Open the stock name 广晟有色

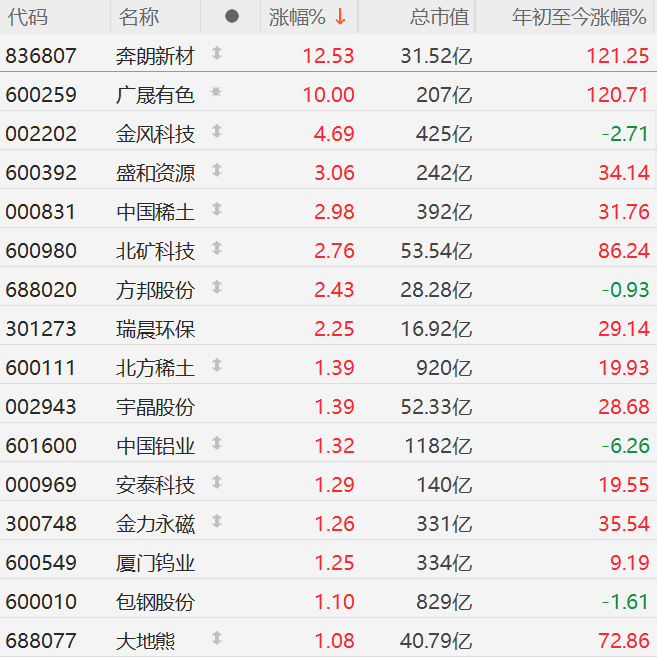pyautogui.click(x=155, y=95)
